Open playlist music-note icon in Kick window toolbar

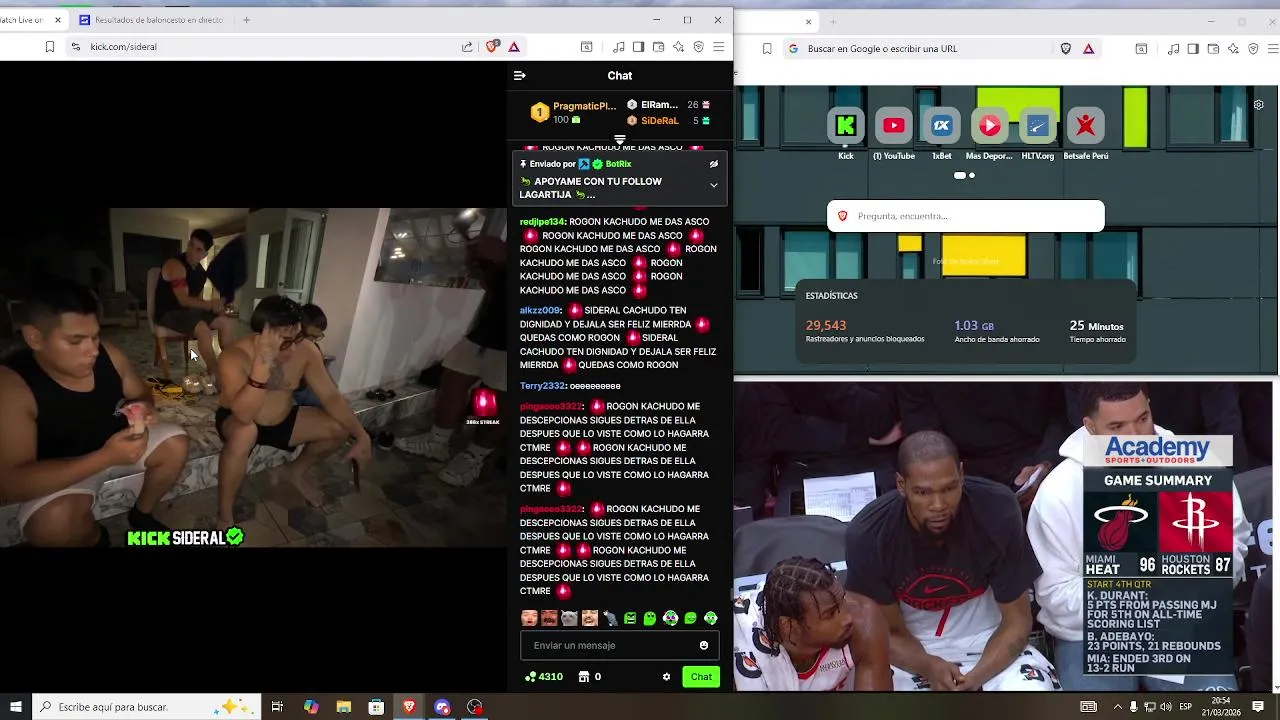[619, 47]
